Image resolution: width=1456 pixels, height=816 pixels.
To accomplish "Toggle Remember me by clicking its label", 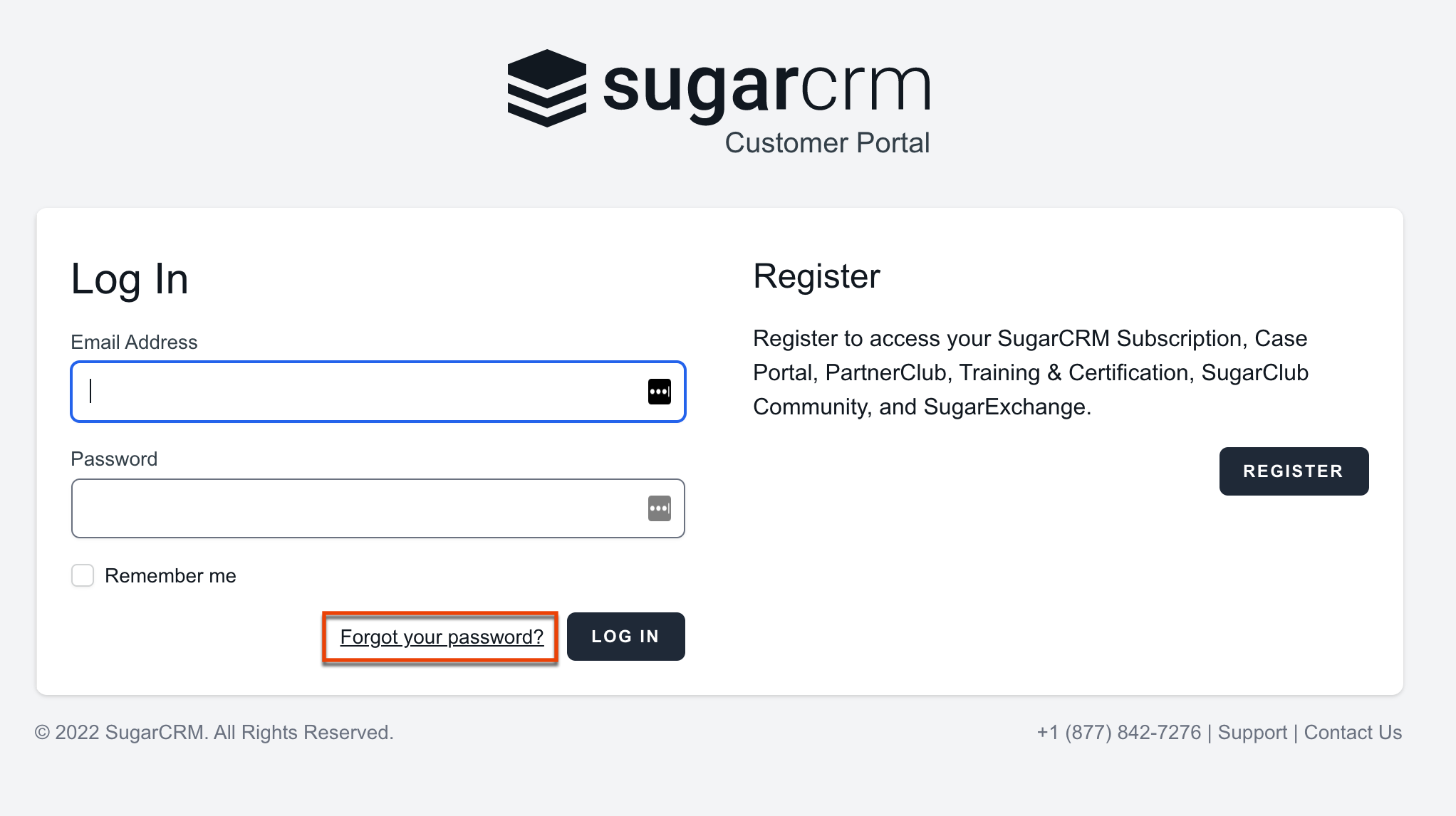I will point(170,575).
